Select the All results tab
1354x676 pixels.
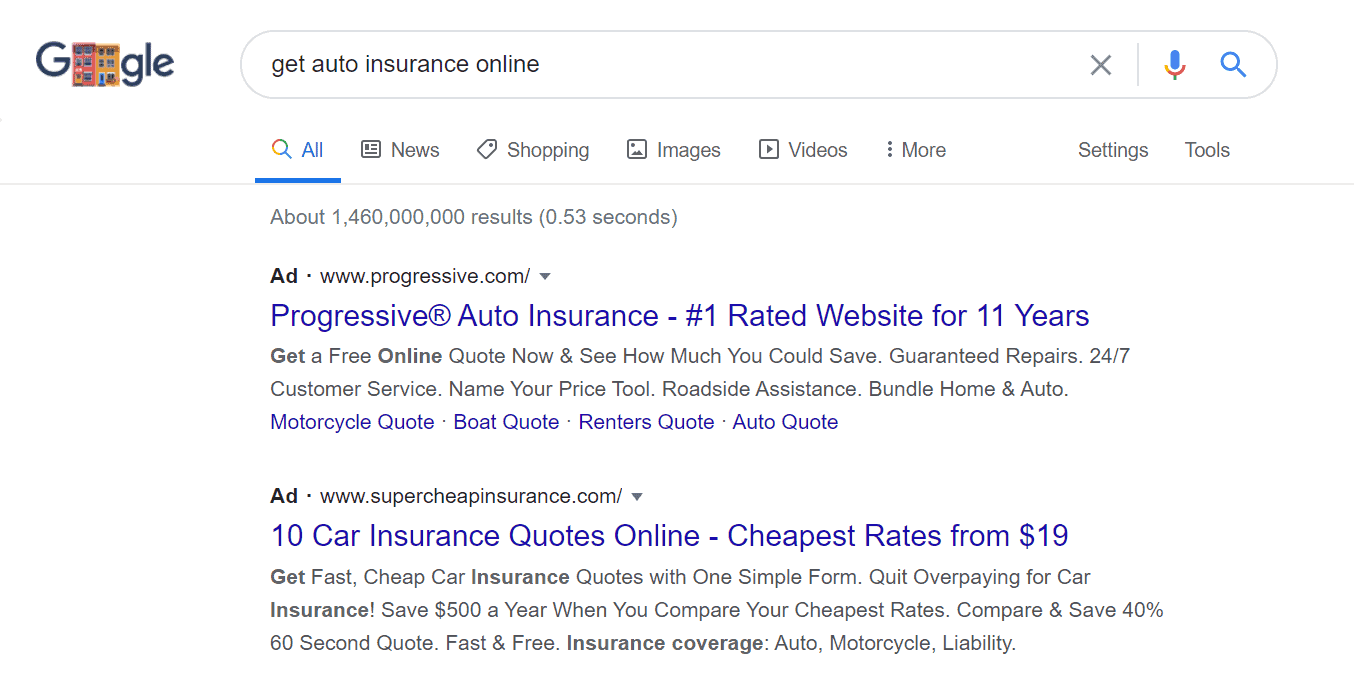pyautogui.click(x=298, y=150)
